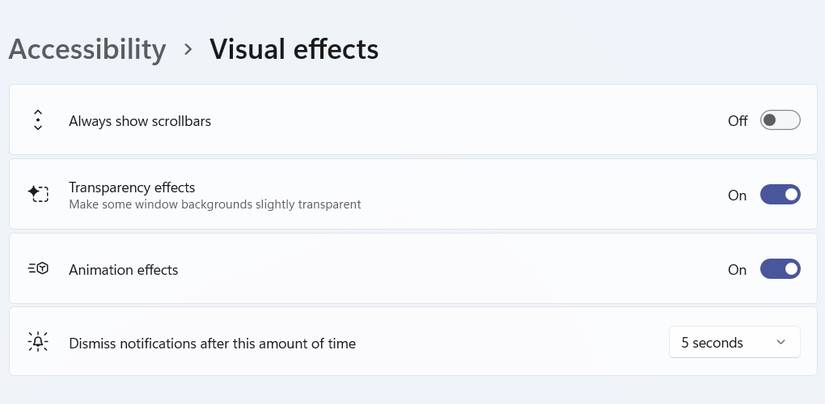Disable the Animation effects toggle
825x404 pixels.
tap(780, 269)
